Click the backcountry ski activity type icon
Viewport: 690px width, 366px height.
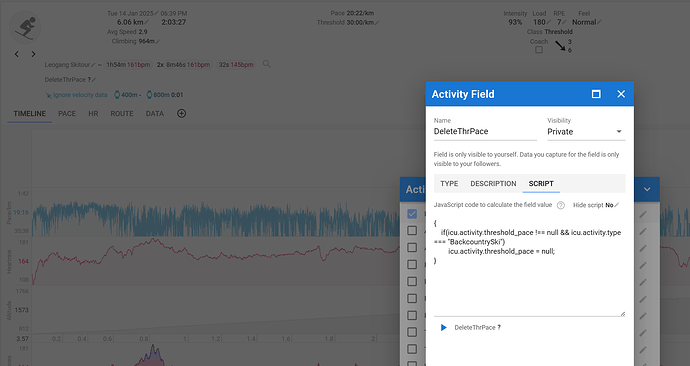[x=25, y=27]
